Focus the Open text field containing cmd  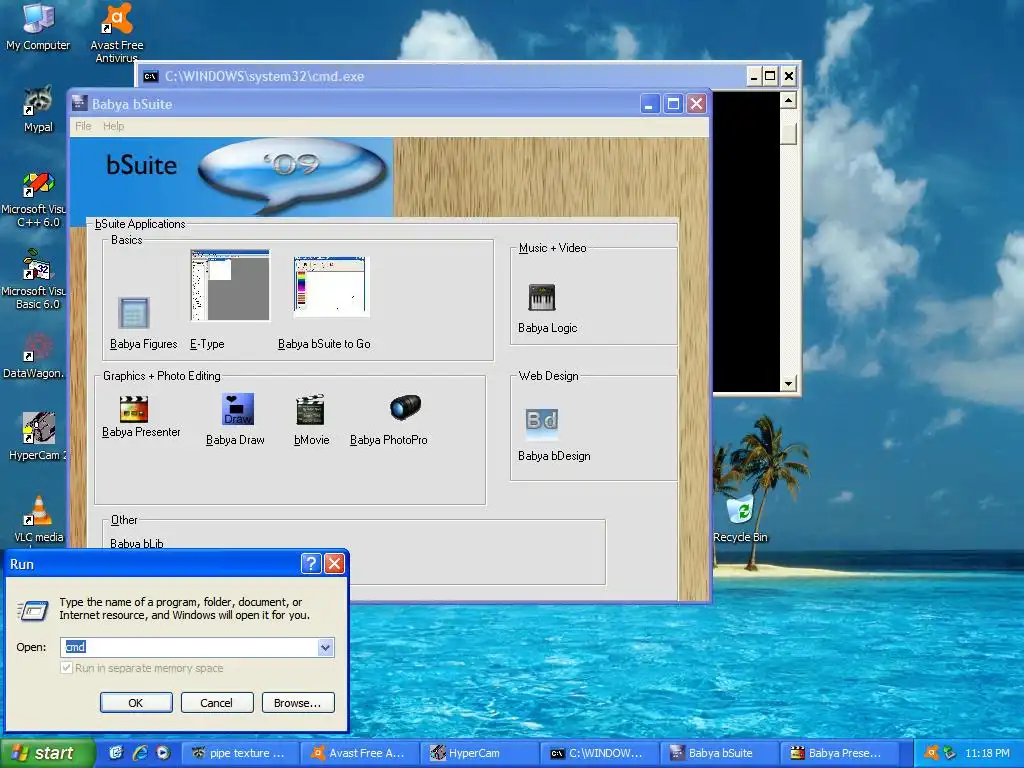tap(189, 647)
